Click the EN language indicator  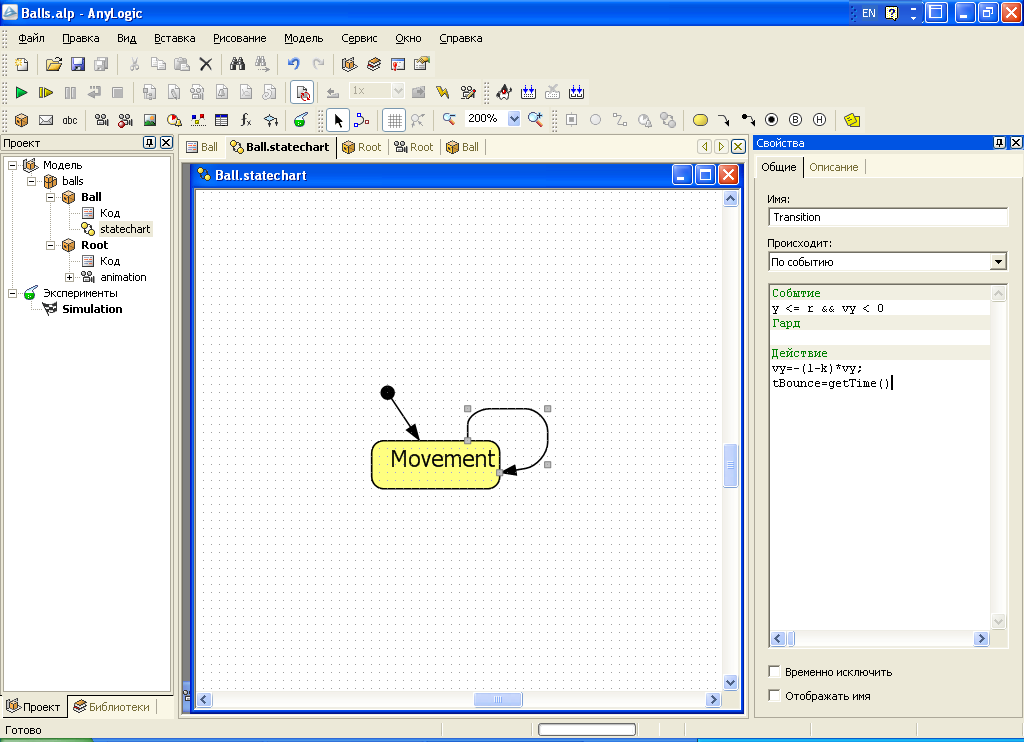coord(869,13)
